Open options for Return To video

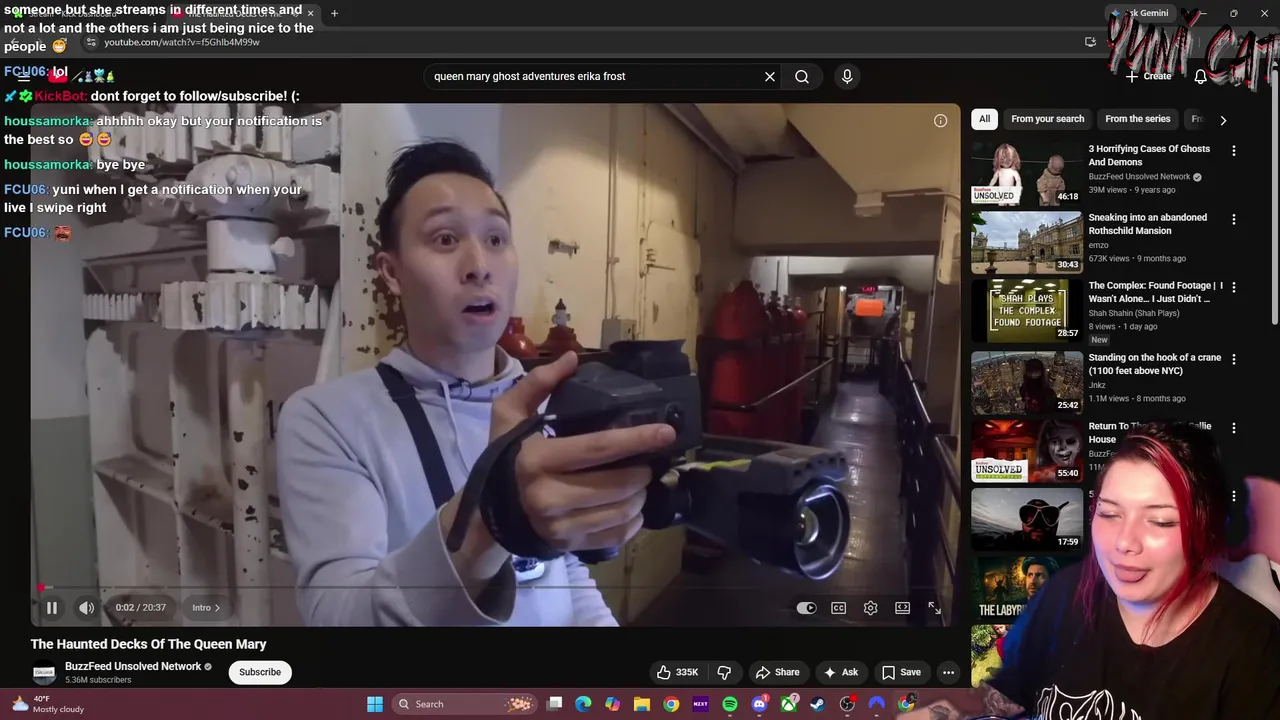pos(1234,428)
